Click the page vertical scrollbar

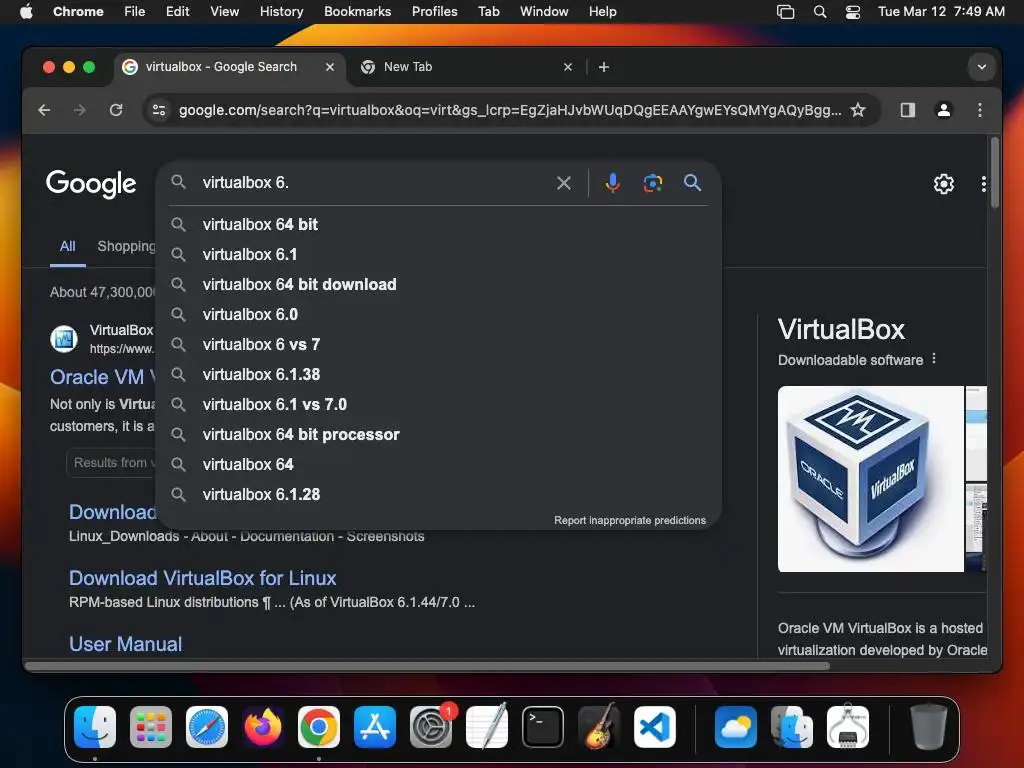995,172
